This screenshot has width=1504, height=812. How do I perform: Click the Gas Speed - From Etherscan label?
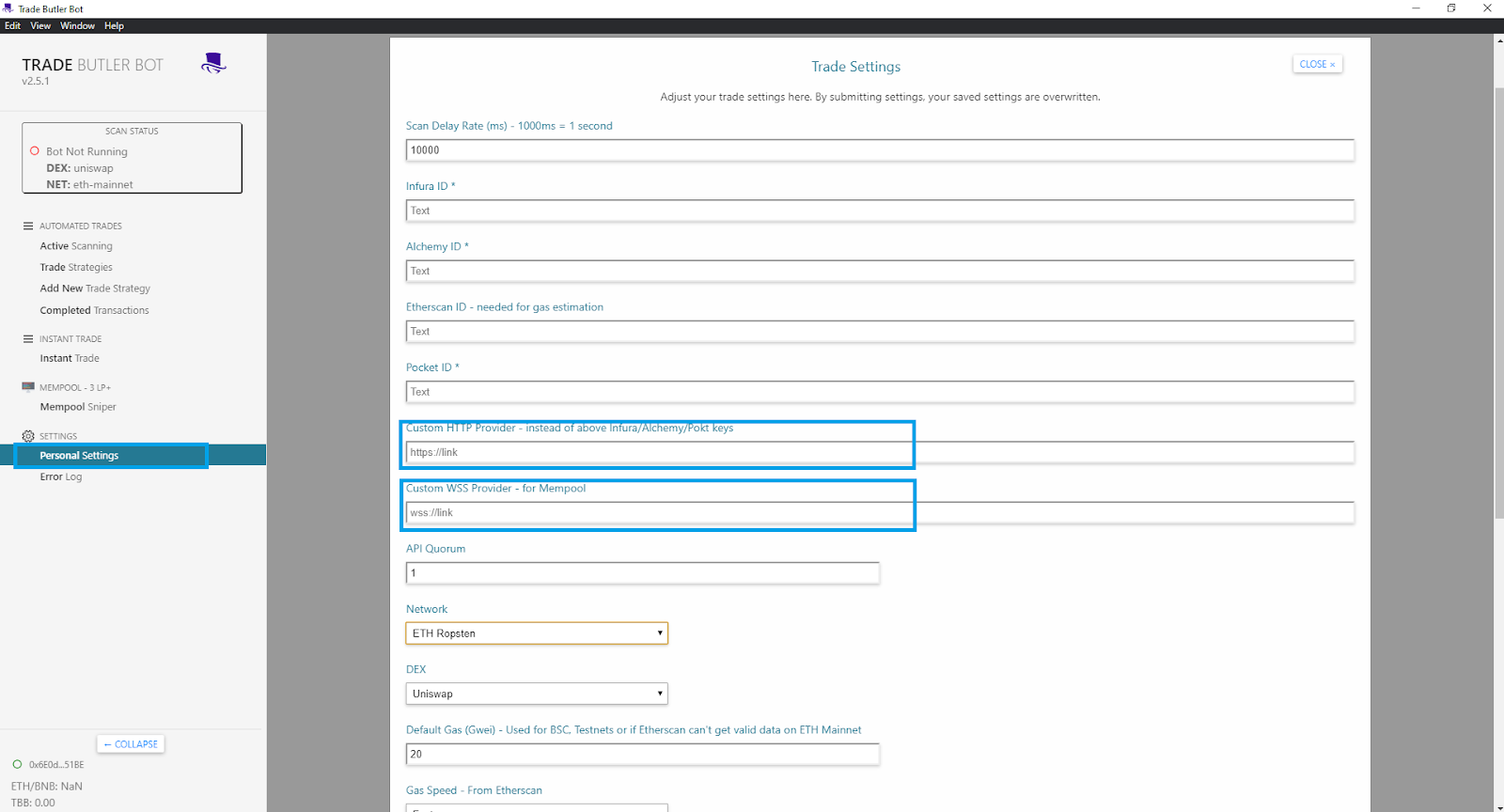click(x=474, y=790)
